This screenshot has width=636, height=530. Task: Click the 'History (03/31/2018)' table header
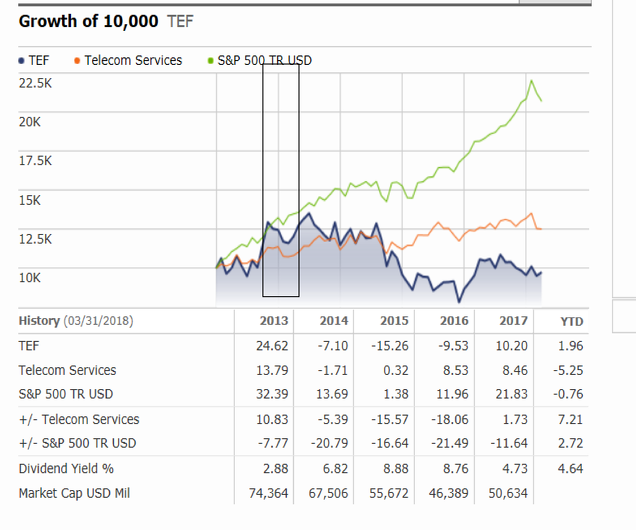click(76, 321)
